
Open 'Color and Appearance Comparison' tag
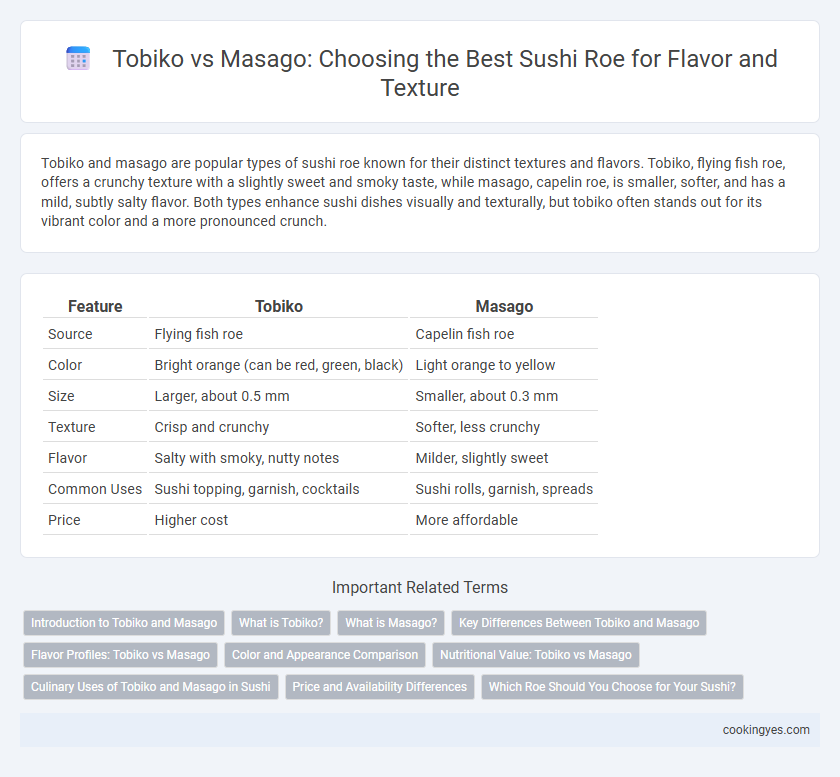325,655
